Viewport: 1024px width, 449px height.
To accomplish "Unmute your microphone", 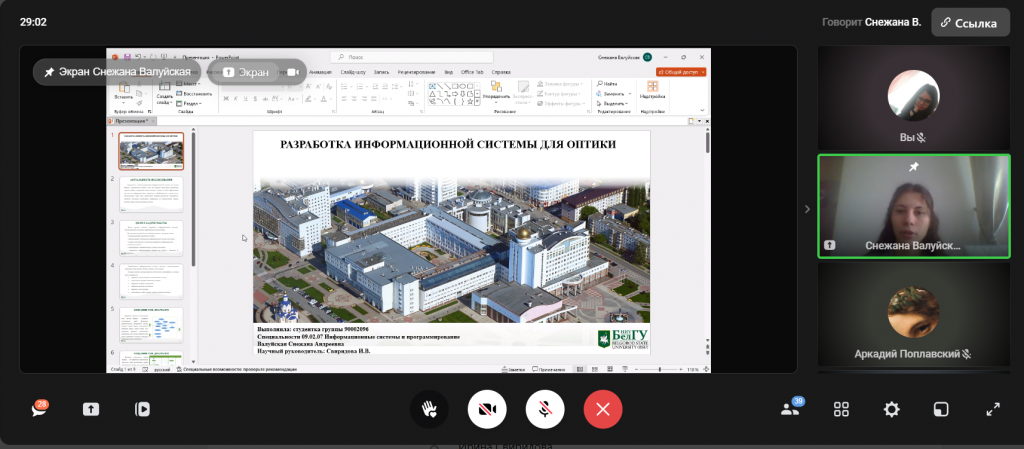I will tap(545, 409).
